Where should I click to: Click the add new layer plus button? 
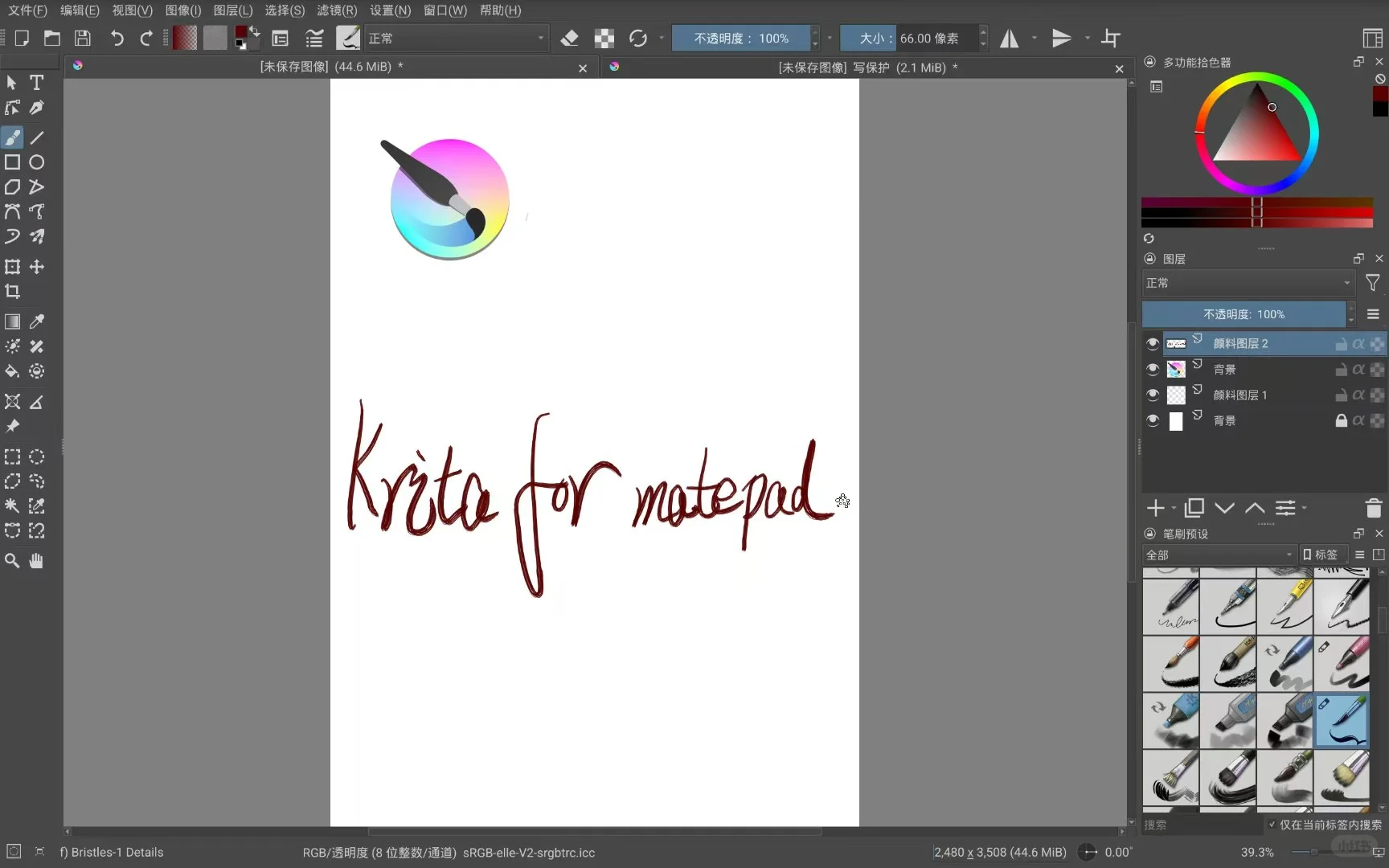[1155, 508]
